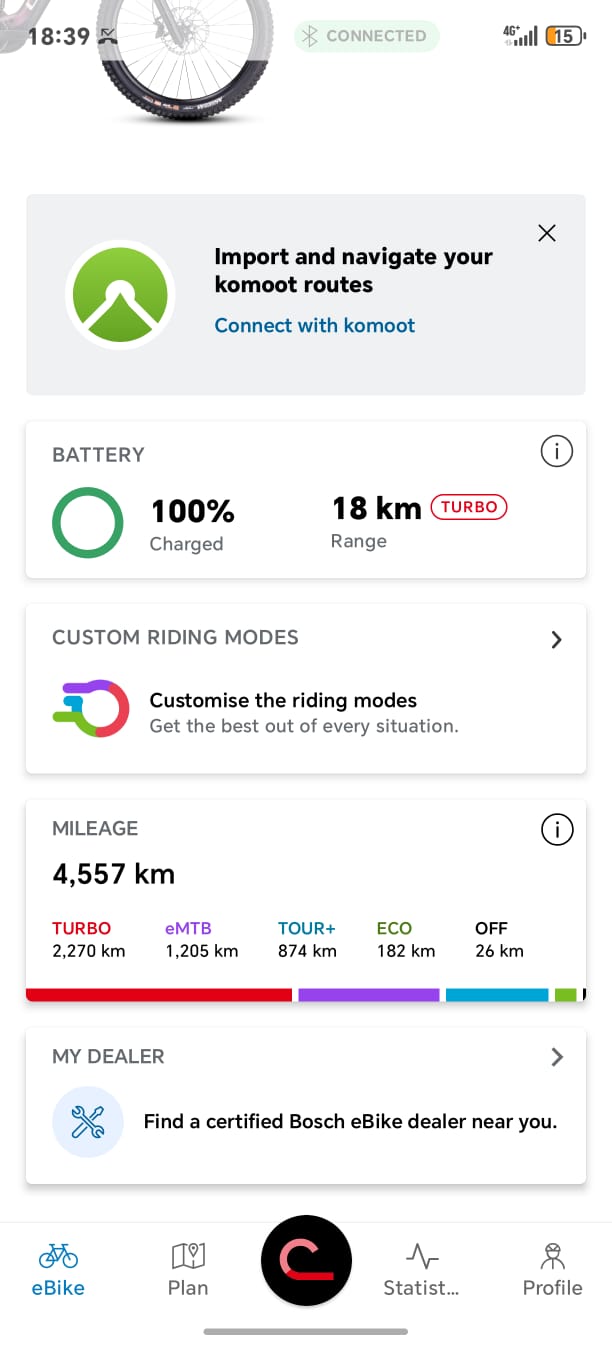Screen dimensions: 612x1350
Task: Tap the riding modes colorful icon
Action: pyautogui.click(x=91, y=709)
